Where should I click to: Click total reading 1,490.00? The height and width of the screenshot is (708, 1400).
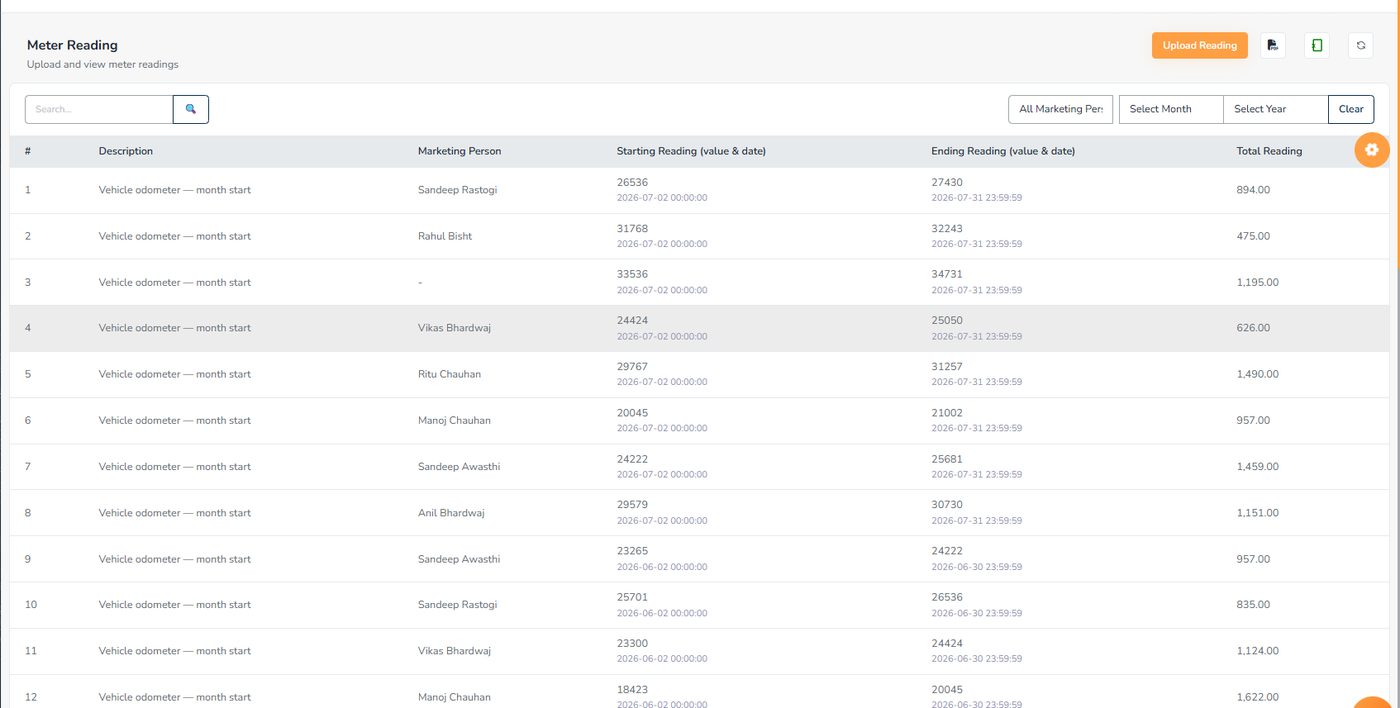tap(1258, 374)
